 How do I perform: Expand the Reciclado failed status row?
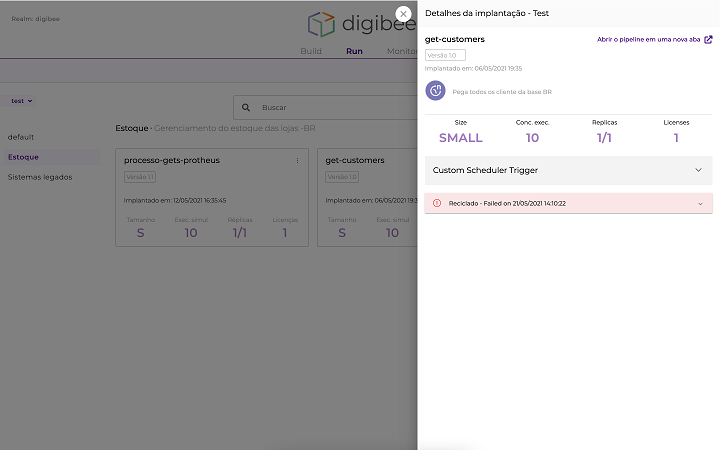pyautogui.click(x=698, y=203)
